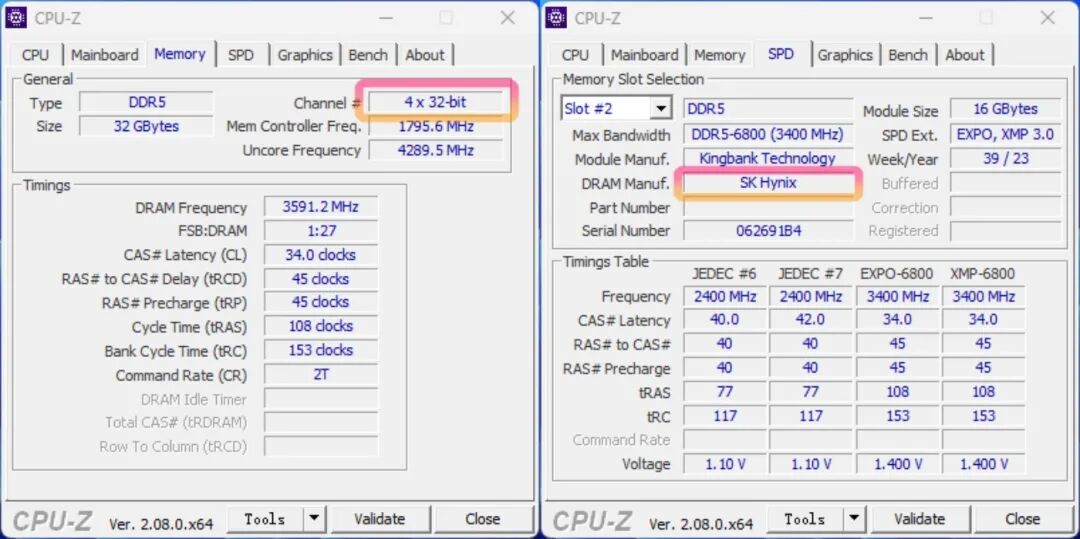
Task: Click the 1.10 V Voltage cell under JEDEC #6
Action: point(724,464)
